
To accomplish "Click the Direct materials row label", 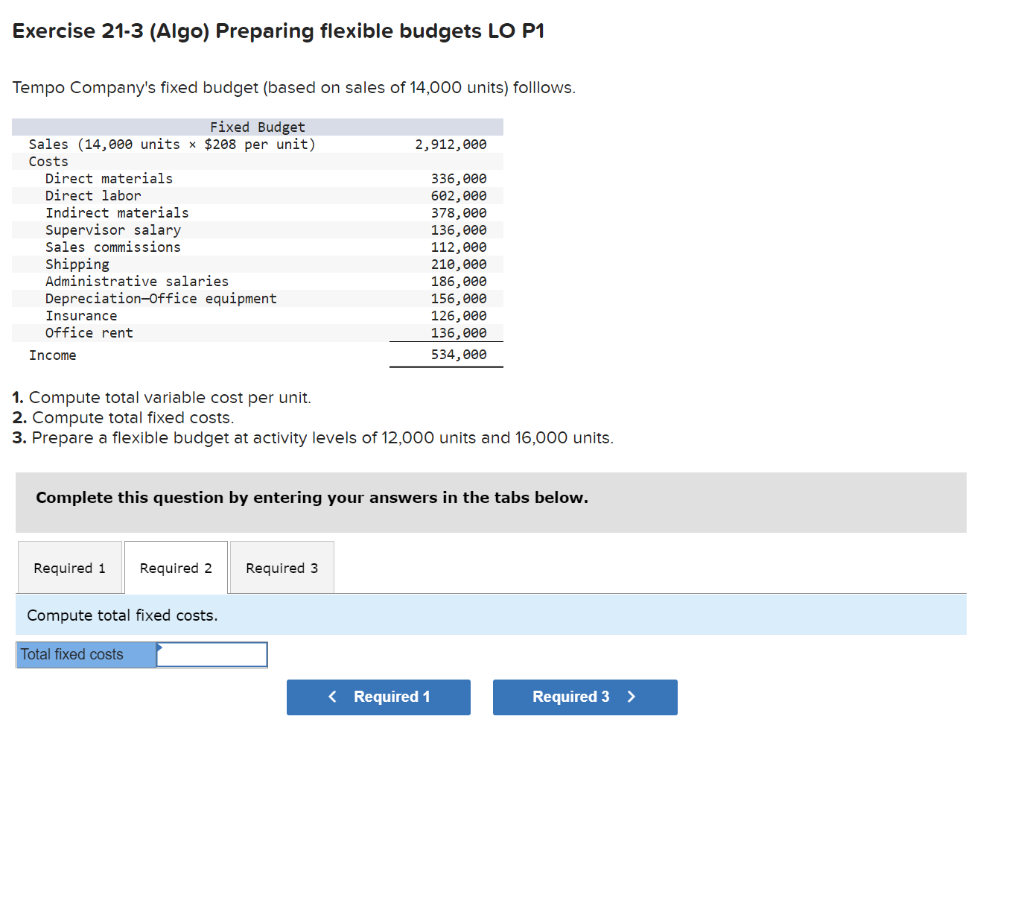I will (x=109, y=178).
